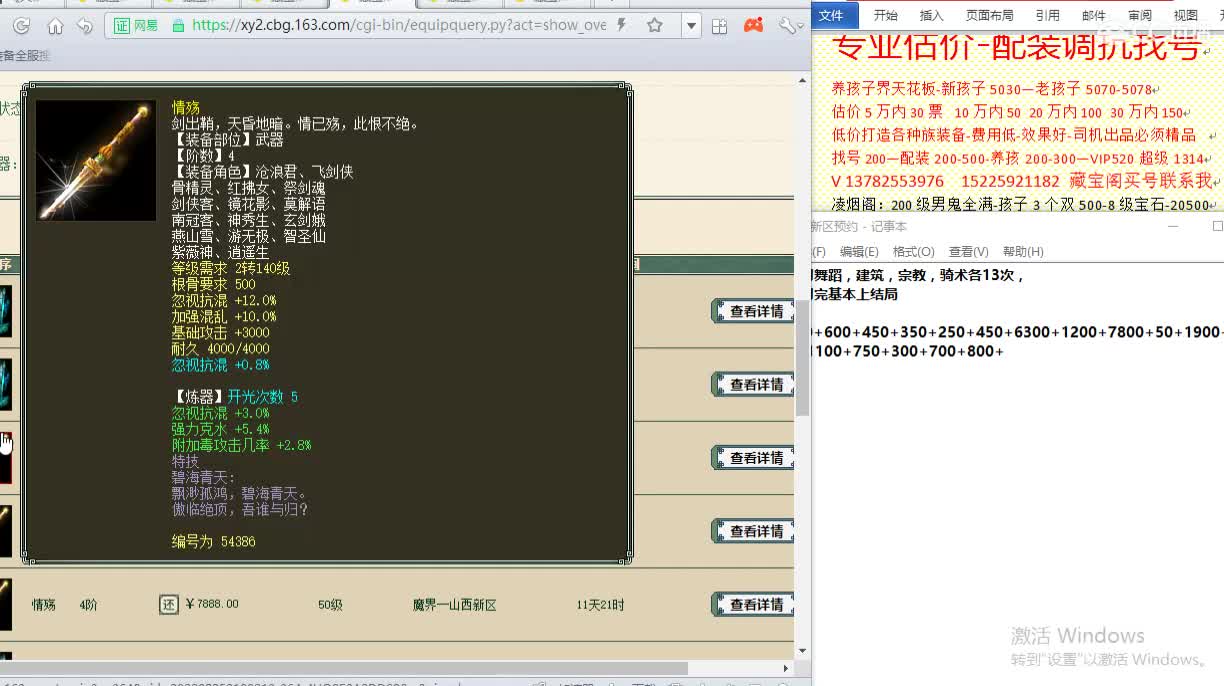Open the 查看(V) menu in Notepad

point(968,252)
